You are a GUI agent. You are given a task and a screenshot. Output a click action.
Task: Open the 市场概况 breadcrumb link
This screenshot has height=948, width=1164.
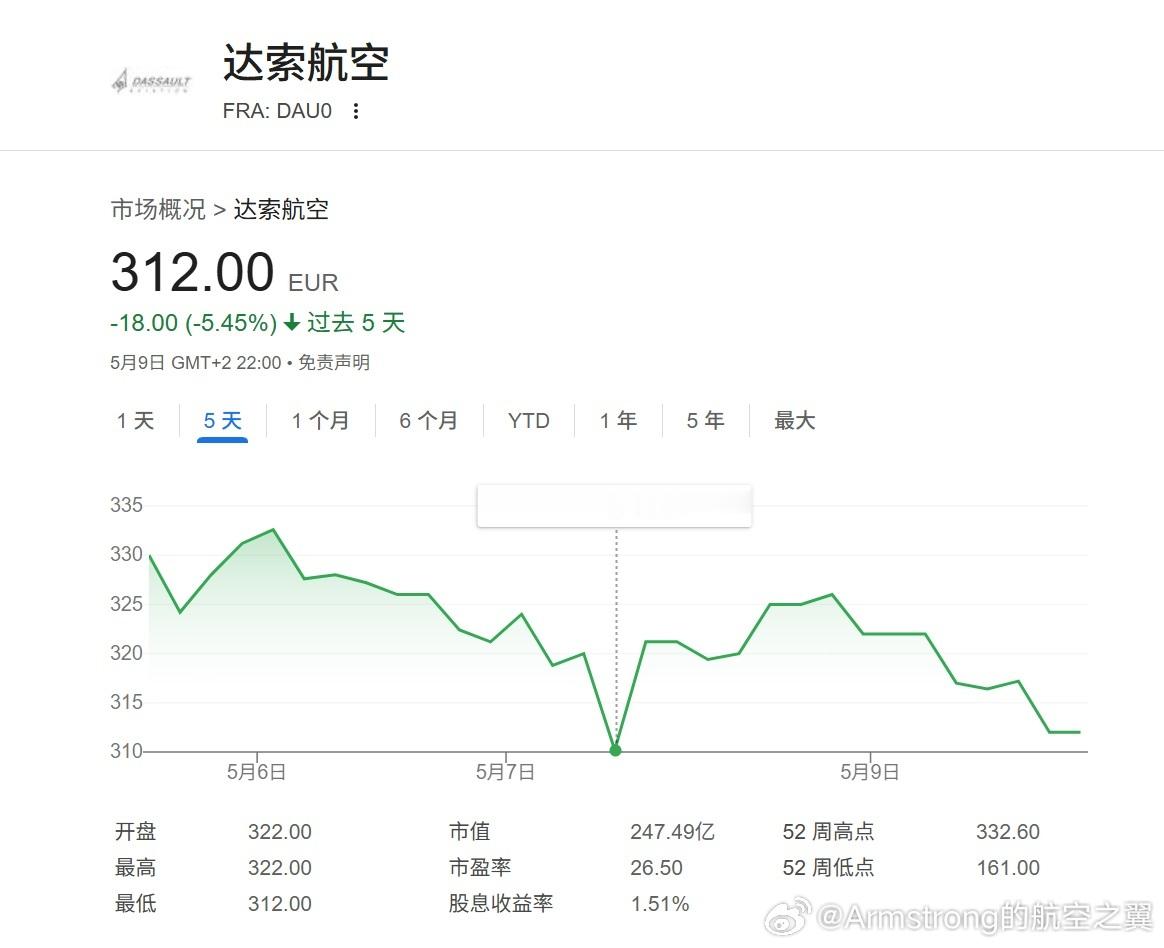[158, 209]
